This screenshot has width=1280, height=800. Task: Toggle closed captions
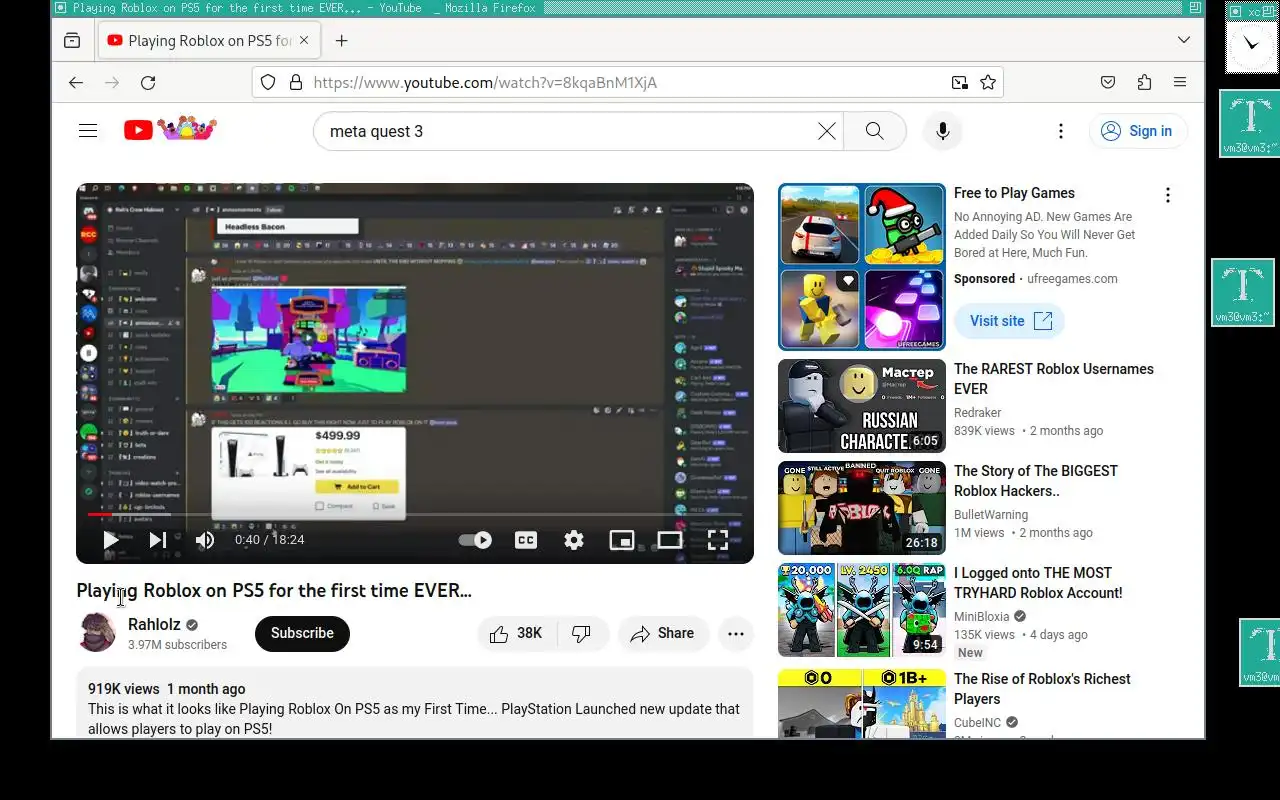pyautogui.click(x=526, y=540)
